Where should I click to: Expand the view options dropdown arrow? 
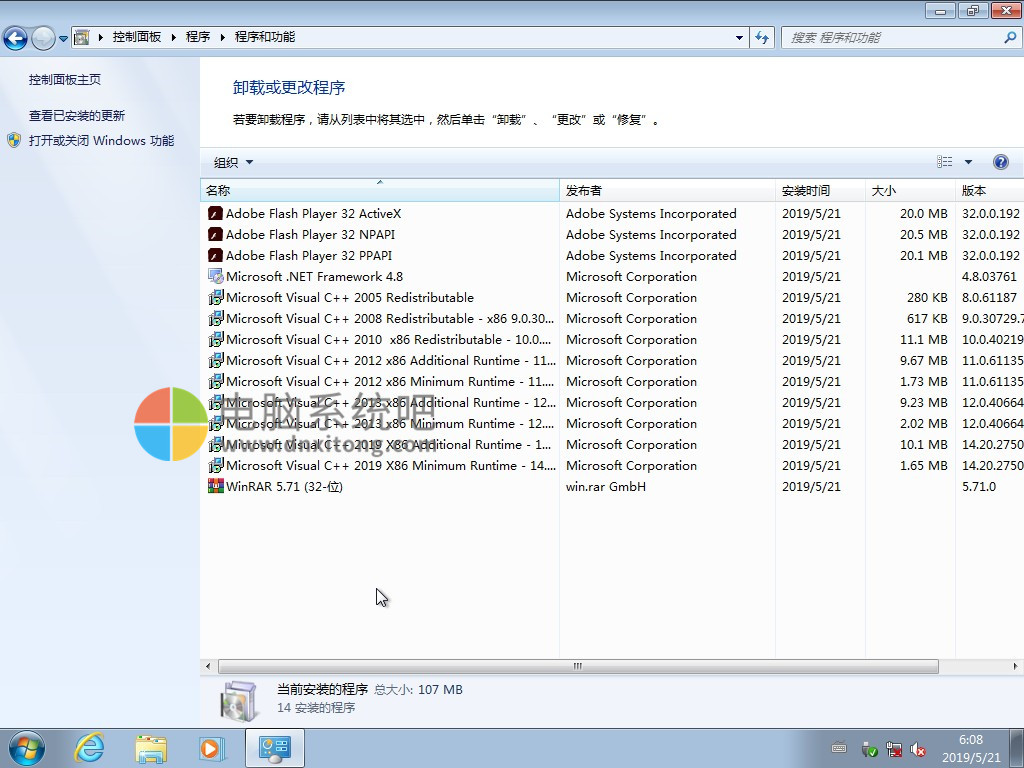click(x=968, y=162)
